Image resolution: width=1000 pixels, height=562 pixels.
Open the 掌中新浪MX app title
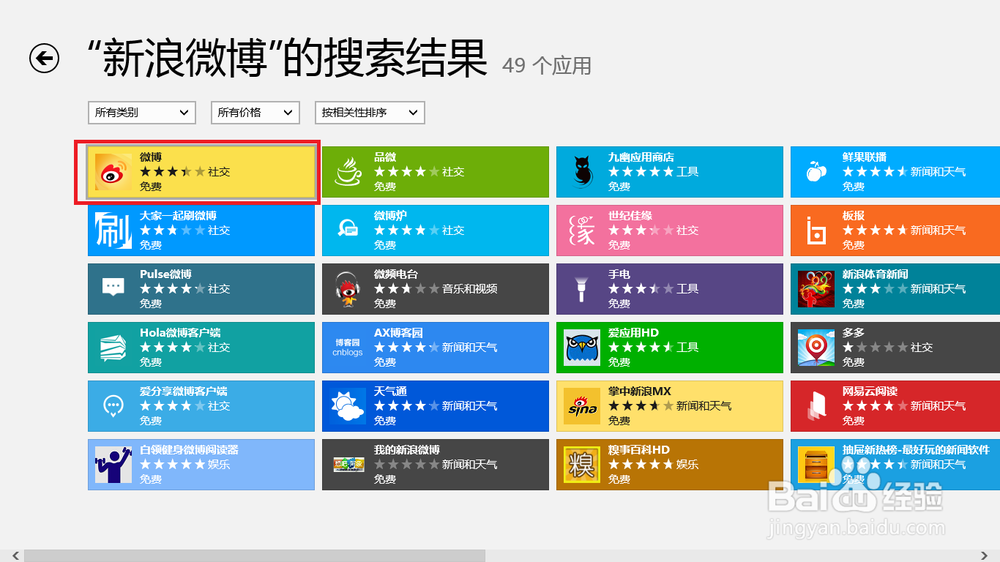tap(639, 391)
